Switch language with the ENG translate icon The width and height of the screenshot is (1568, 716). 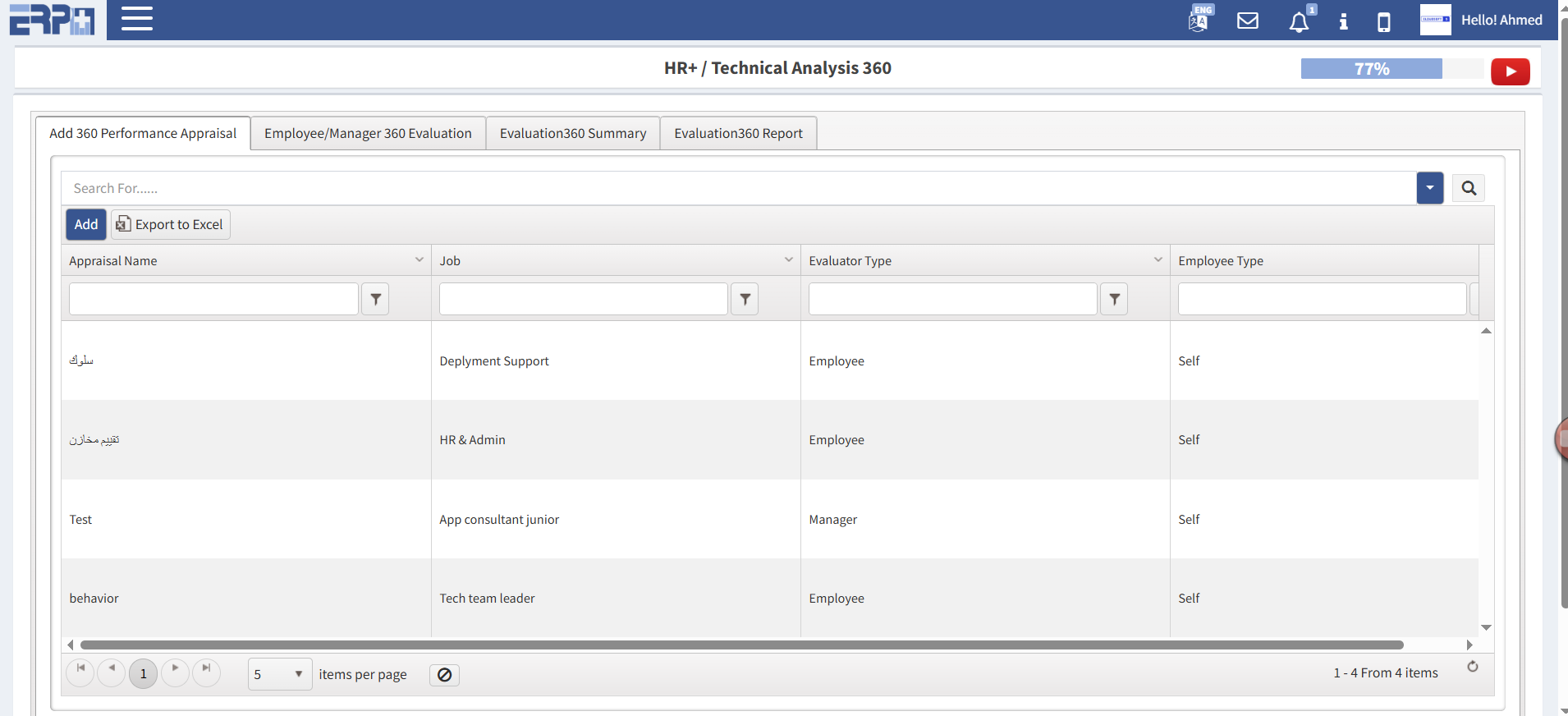tap(1199, 20)
